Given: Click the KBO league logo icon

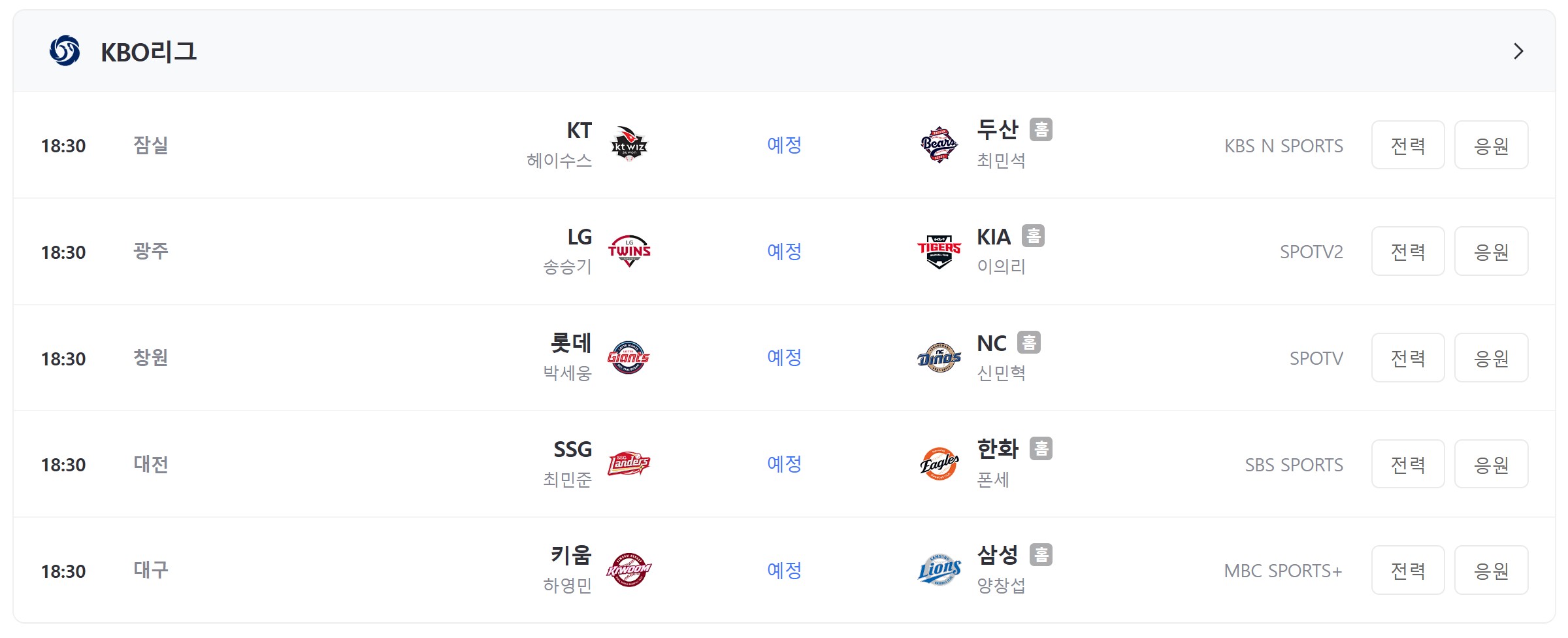Looking at the screenshot, I should coord(65,51).
